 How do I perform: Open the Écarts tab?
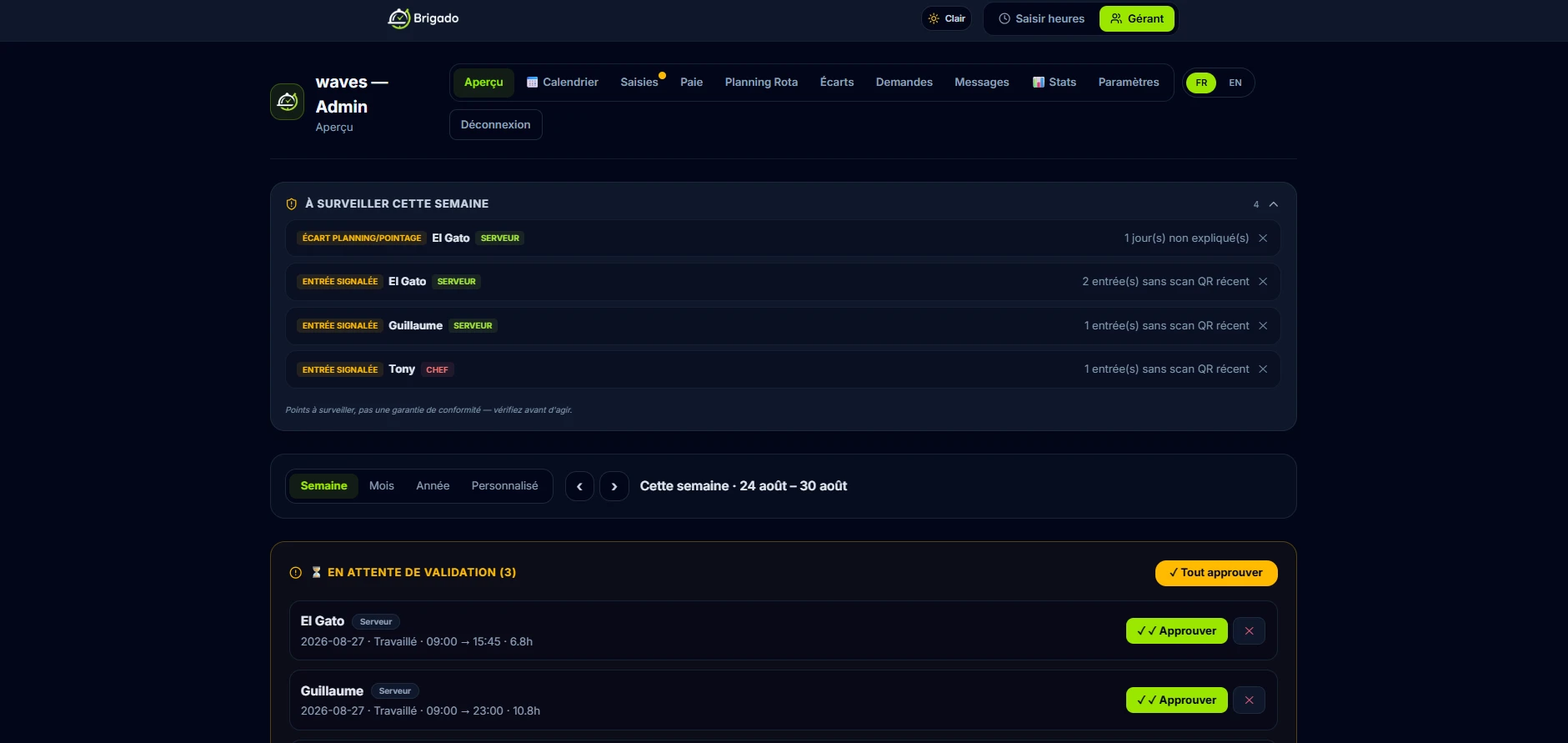837,82
